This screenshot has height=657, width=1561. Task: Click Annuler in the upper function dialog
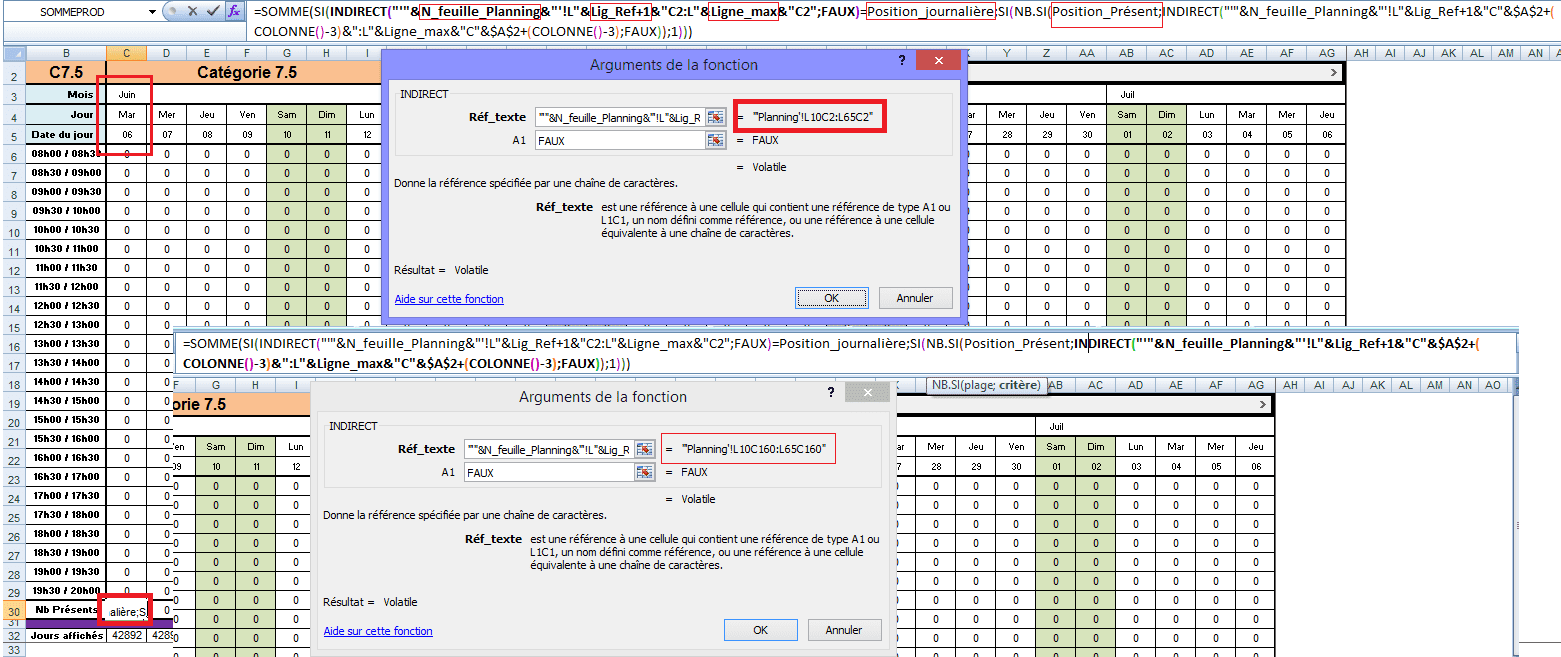pos(915,298)
